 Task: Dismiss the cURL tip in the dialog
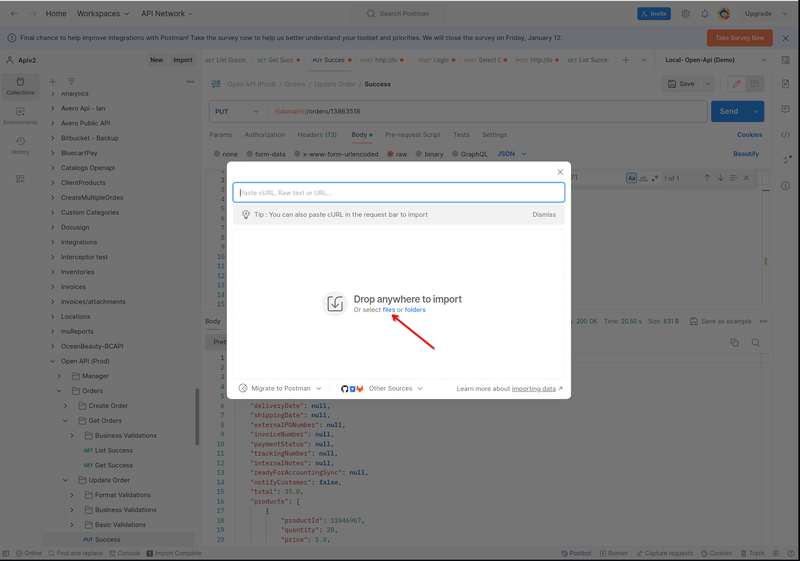(544, 215)
